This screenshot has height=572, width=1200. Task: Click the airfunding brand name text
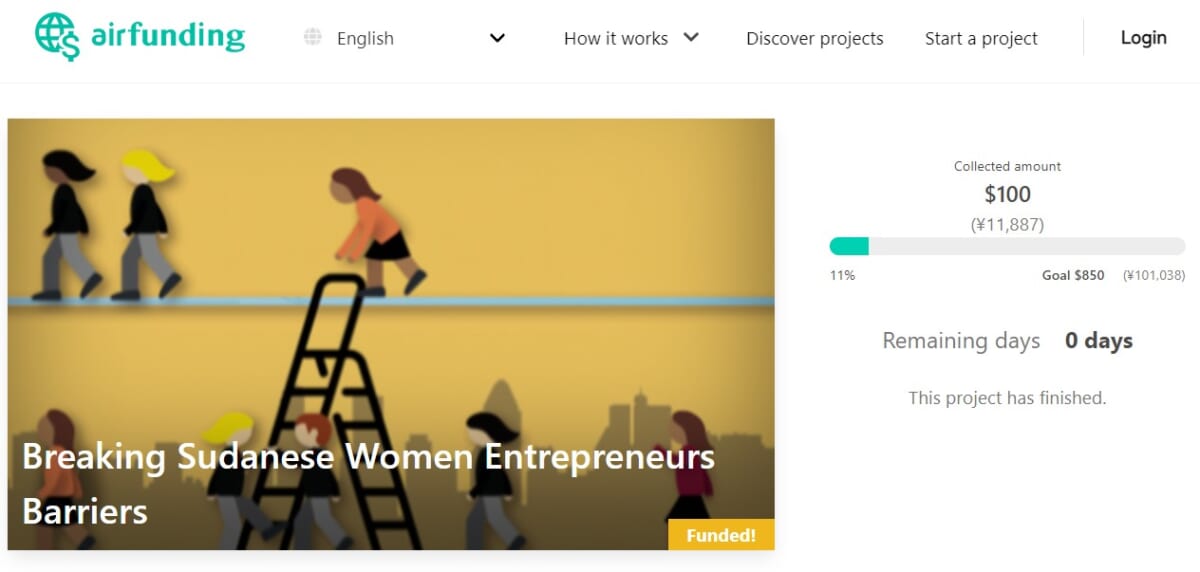167,37
